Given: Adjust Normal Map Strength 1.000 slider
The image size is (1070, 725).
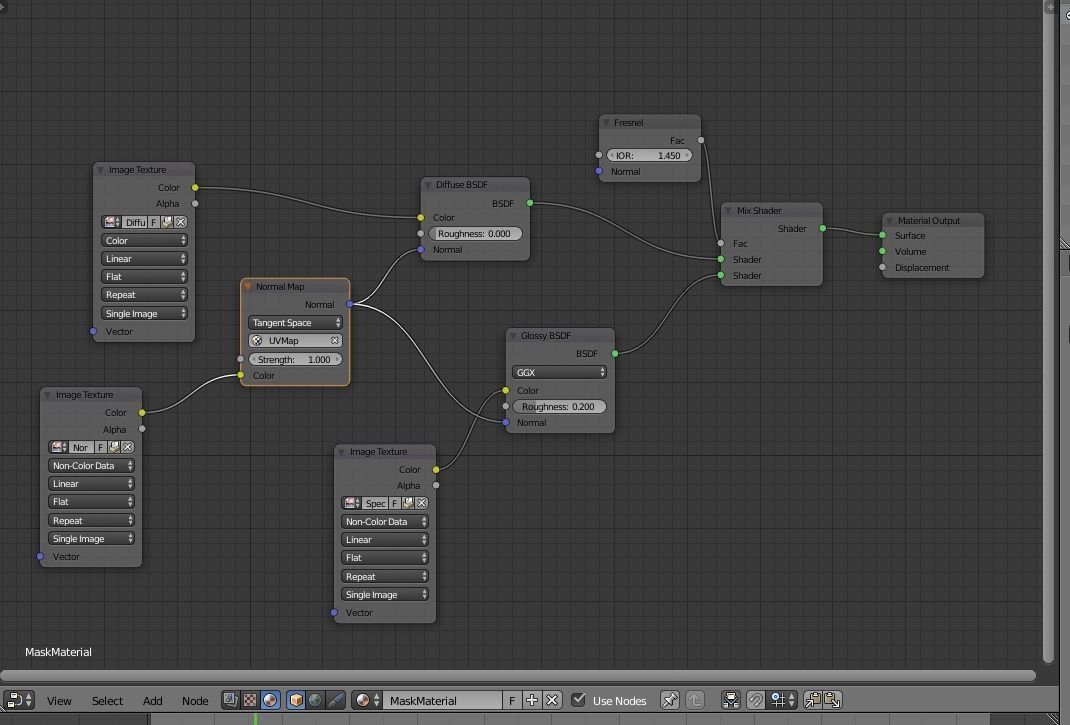Looking at the screenshot, I should tap(295, 359).
